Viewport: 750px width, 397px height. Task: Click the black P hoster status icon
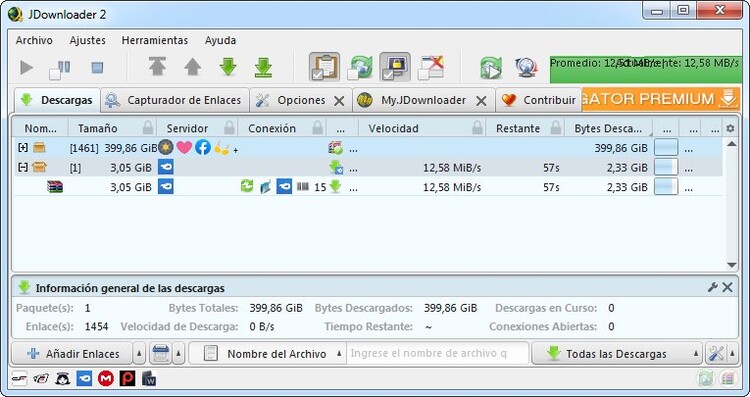(x=127, y=379)
